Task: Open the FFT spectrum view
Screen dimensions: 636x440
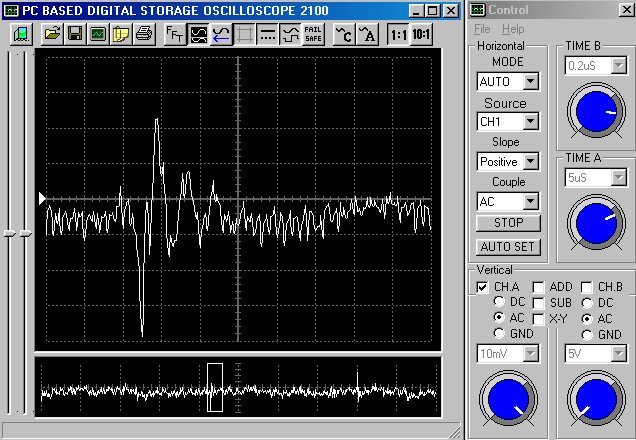Action: (x=174, y=33)
